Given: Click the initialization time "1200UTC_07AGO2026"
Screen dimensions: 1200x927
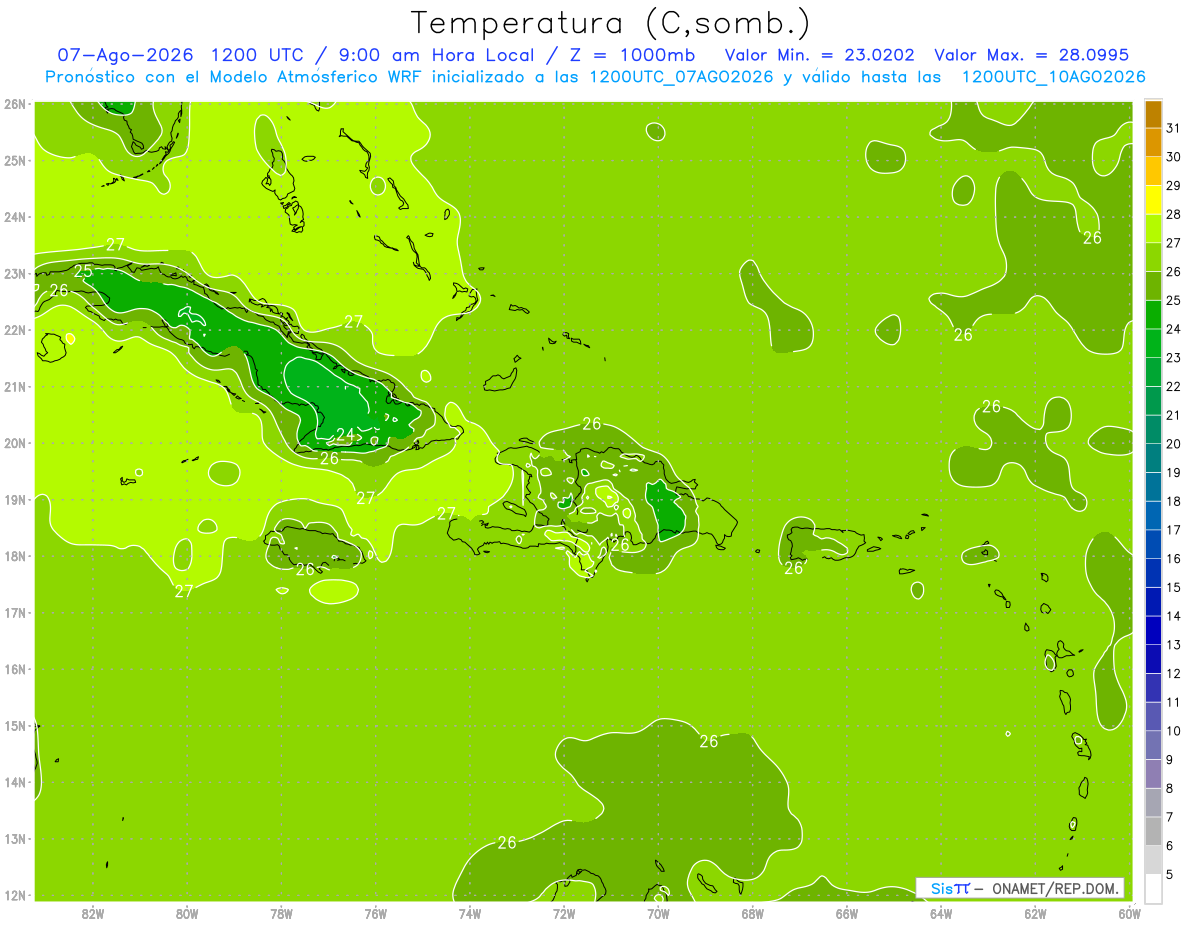Looking at the screenshot, I should [681, 77].
